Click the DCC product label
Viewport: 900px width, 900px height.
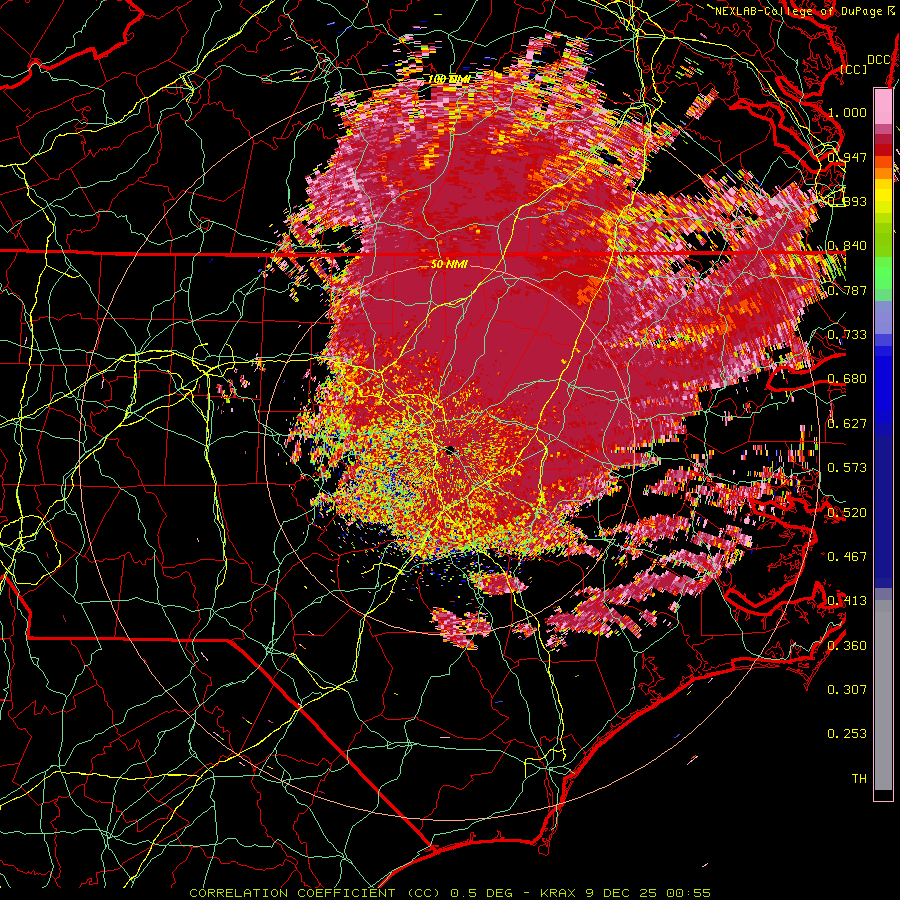[x=878, y=60]
